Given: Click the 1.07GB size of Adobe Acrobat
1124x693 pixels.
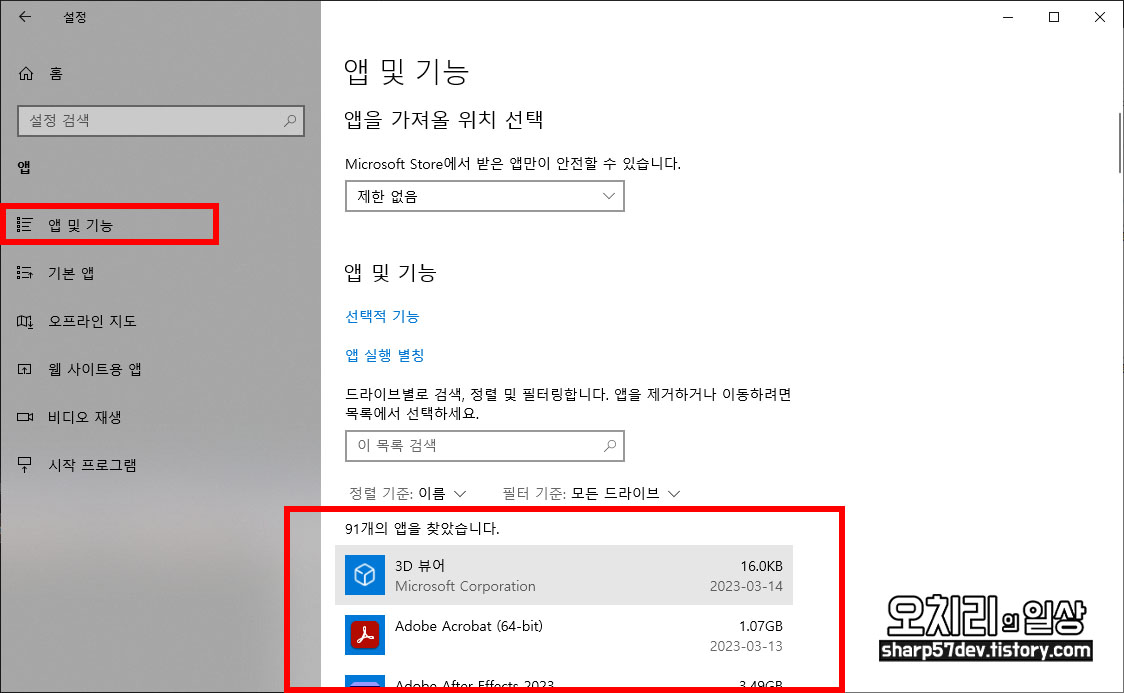Looking at the screenshot, I should click(x=761, y=626).
